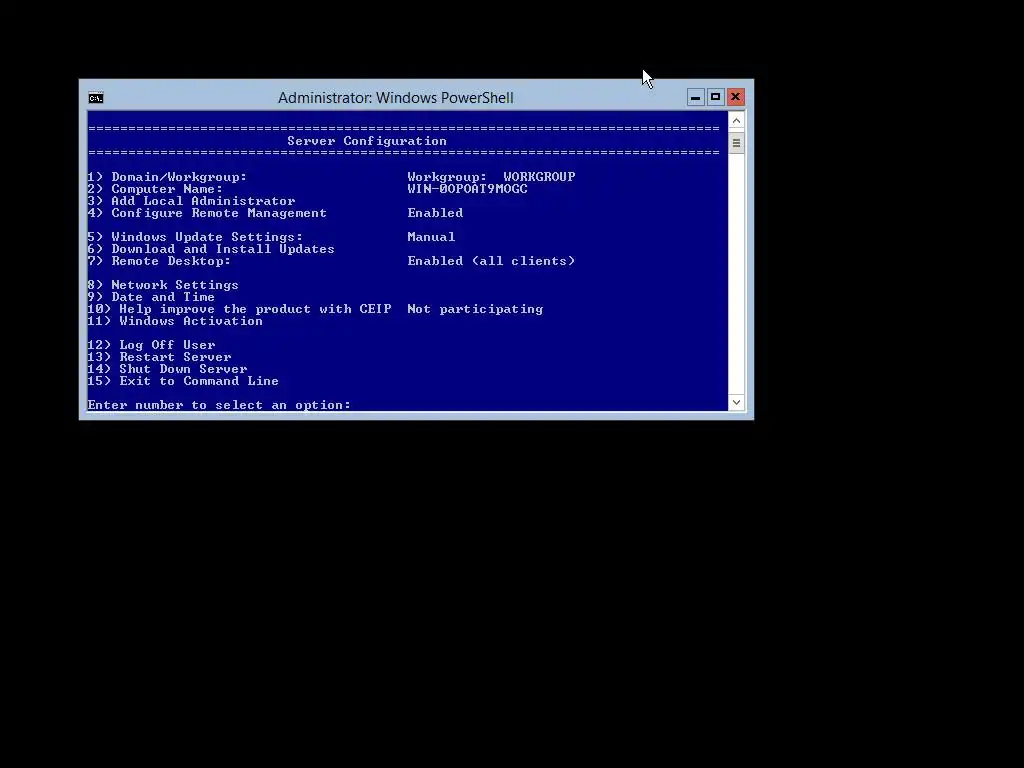Viewport: 1024px width, 768px height.
Task: Click the scrollbar down arrow
Action: [737, 402]
